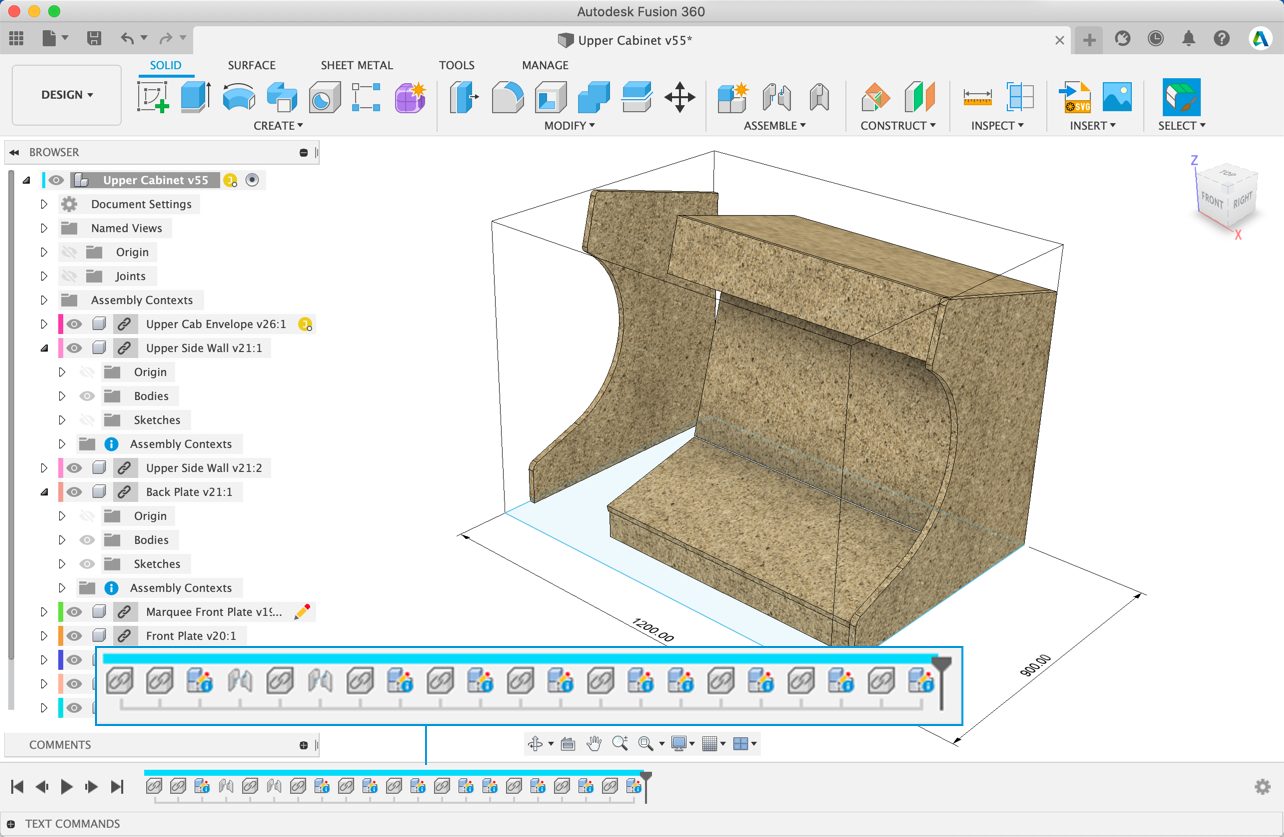1284x837 pixels.
Task: Click the New Component icon
Action: 733,97
